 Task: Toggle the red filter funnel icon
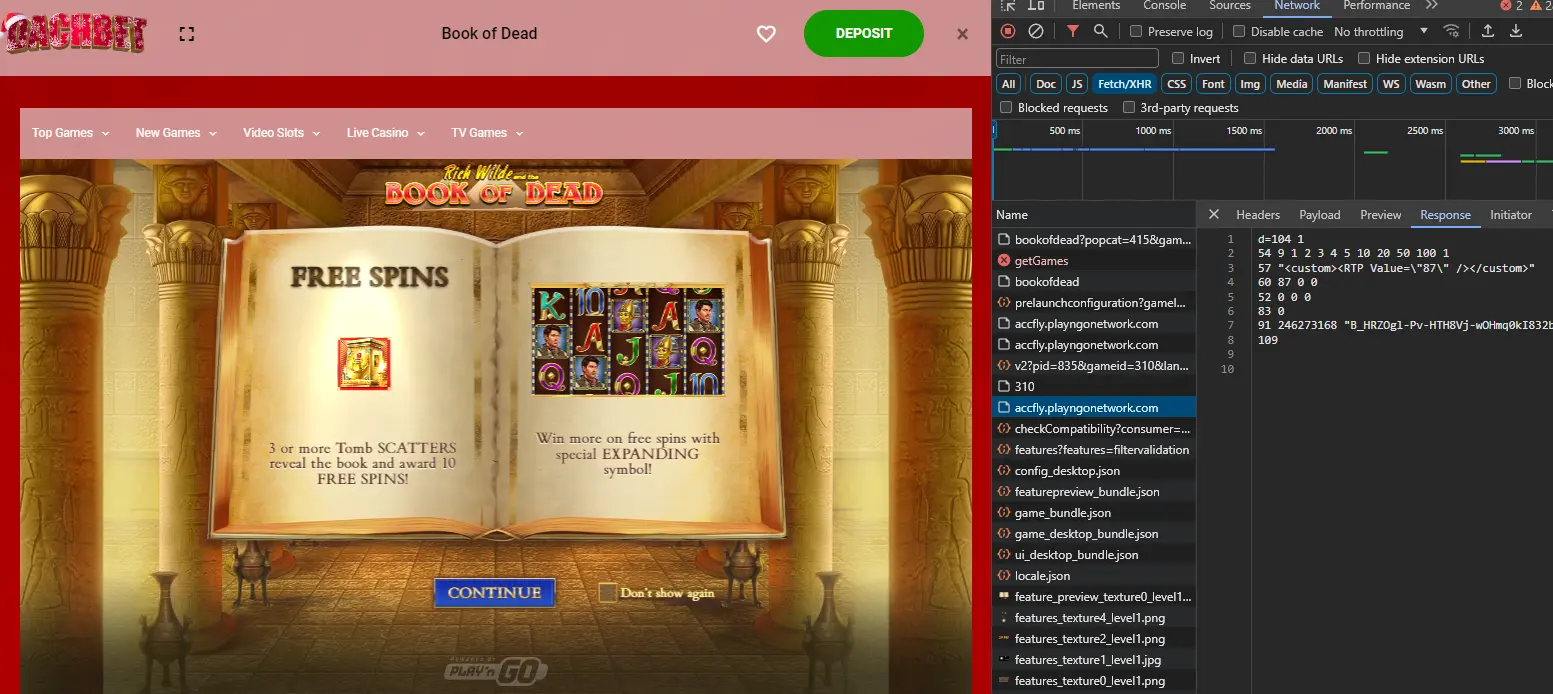1072,31
